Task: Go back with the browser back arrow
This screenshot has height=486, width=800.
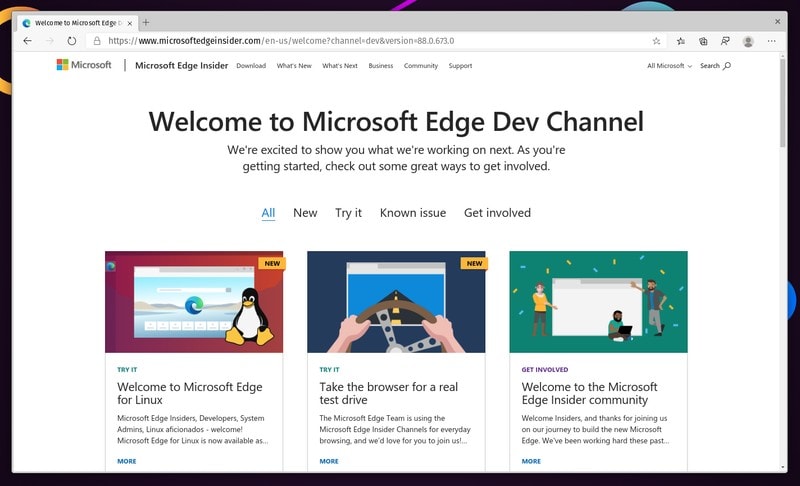Action: tap(28, 41)
